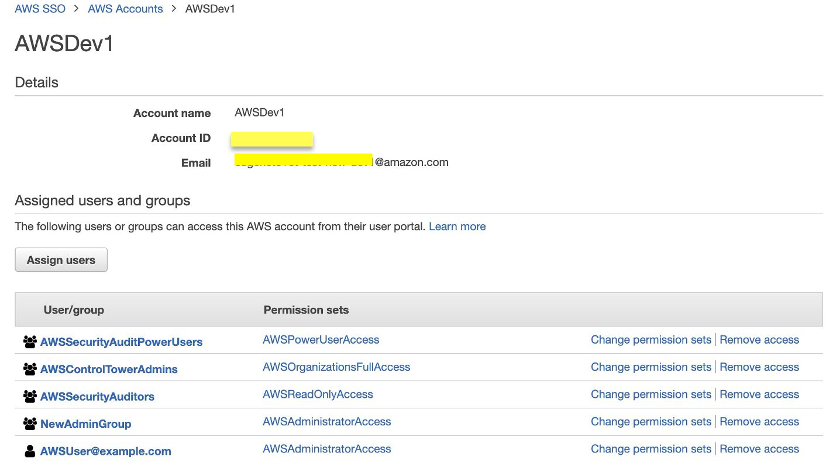Remove access for NewAdminGroup
Image resolution: width=833 pixels, height=466 pixels.
pyautogui.click(x=759, y=421)
